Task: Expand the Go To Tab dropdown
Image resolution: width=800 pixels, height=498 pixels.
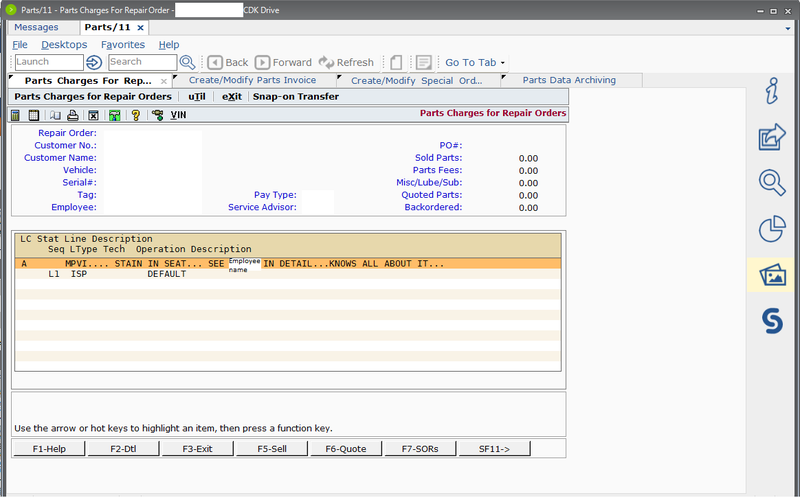Action: point(474,62)
